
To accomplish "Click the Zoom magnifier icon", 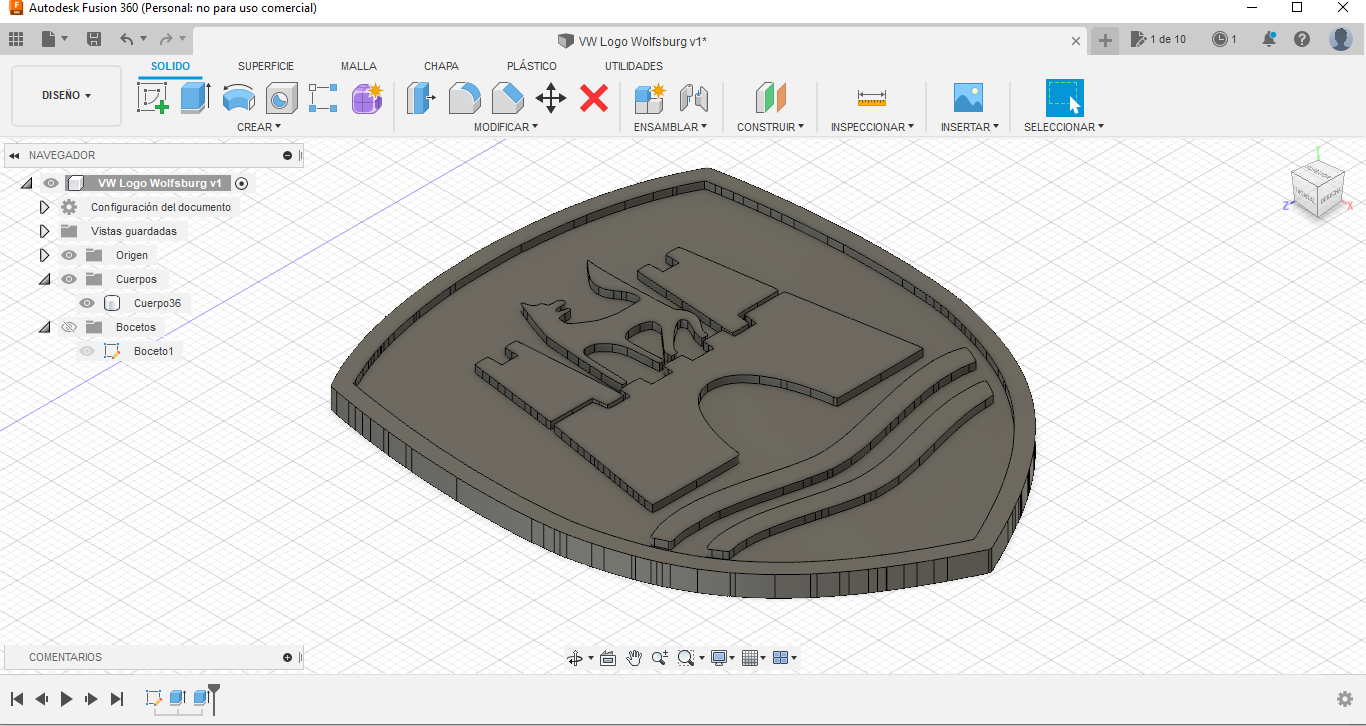I will [660, 658].
